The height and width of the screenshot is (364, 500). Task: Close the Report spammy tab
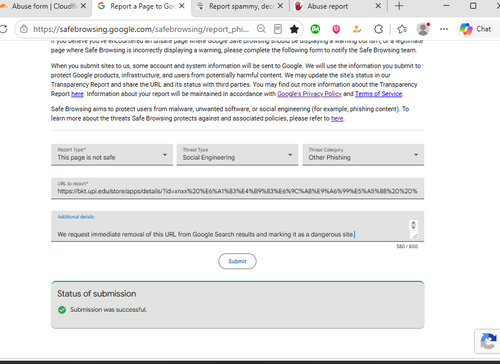280,6
